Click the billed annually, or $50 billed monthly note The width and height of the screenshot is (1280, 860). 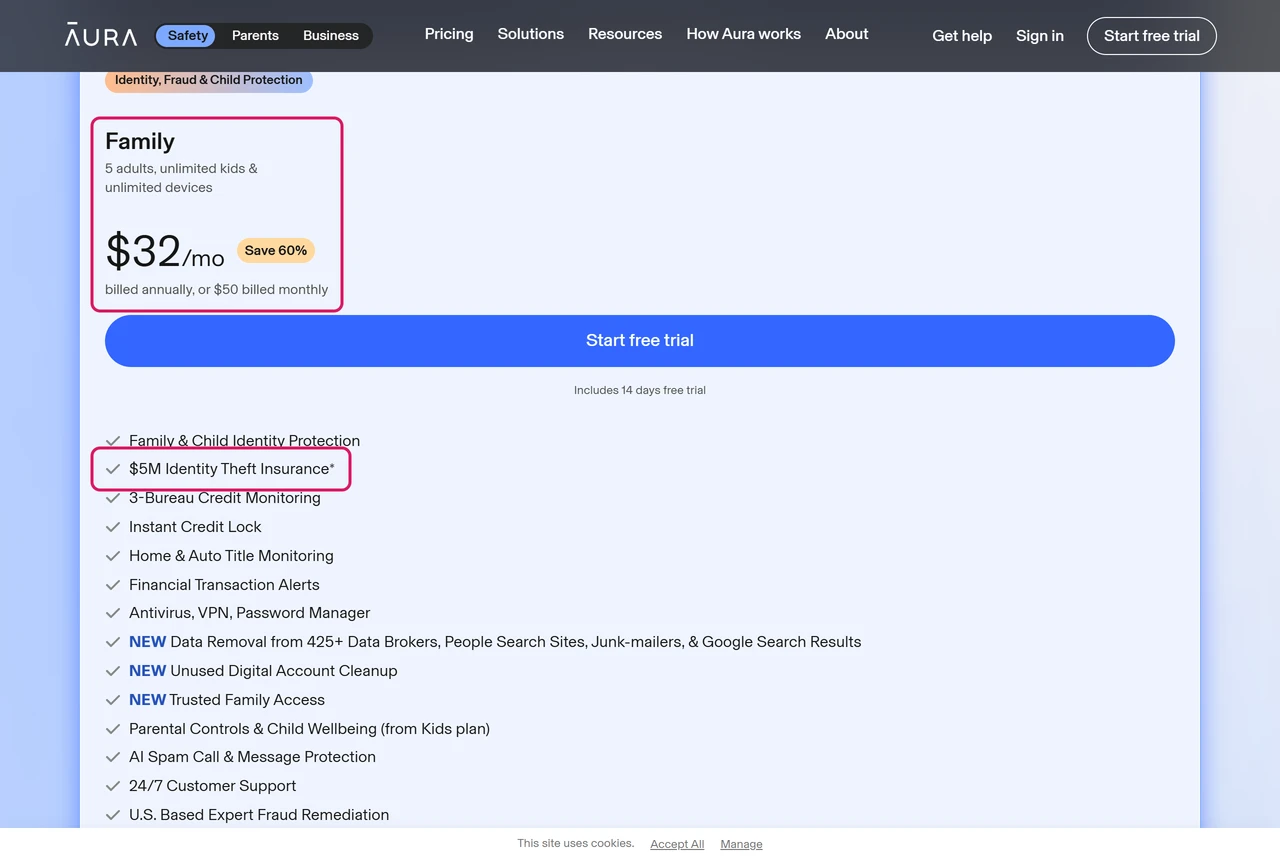(217, 290)
